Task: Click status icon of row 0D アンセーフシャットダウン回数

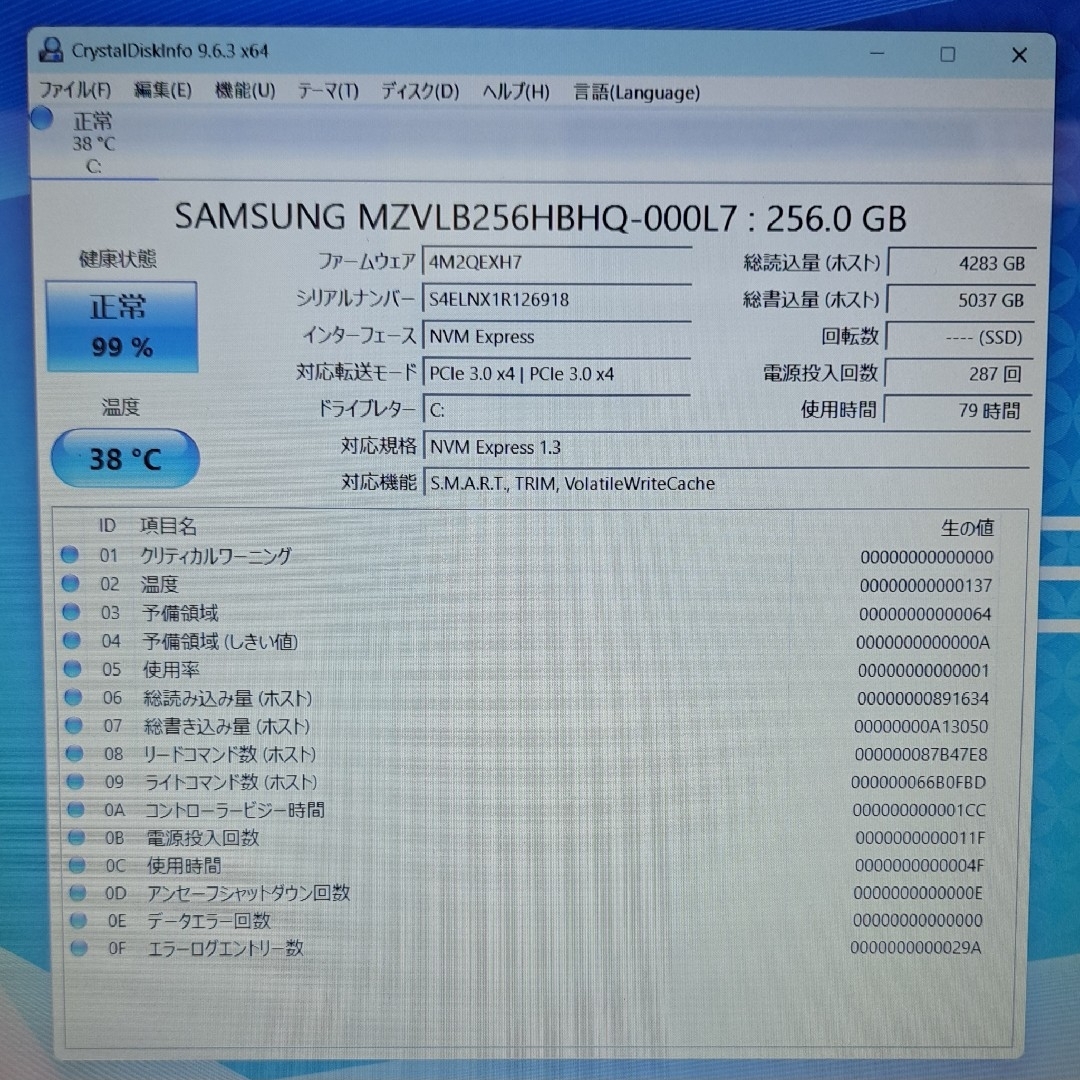Action: pyautogui.click(x=78, y=893)
